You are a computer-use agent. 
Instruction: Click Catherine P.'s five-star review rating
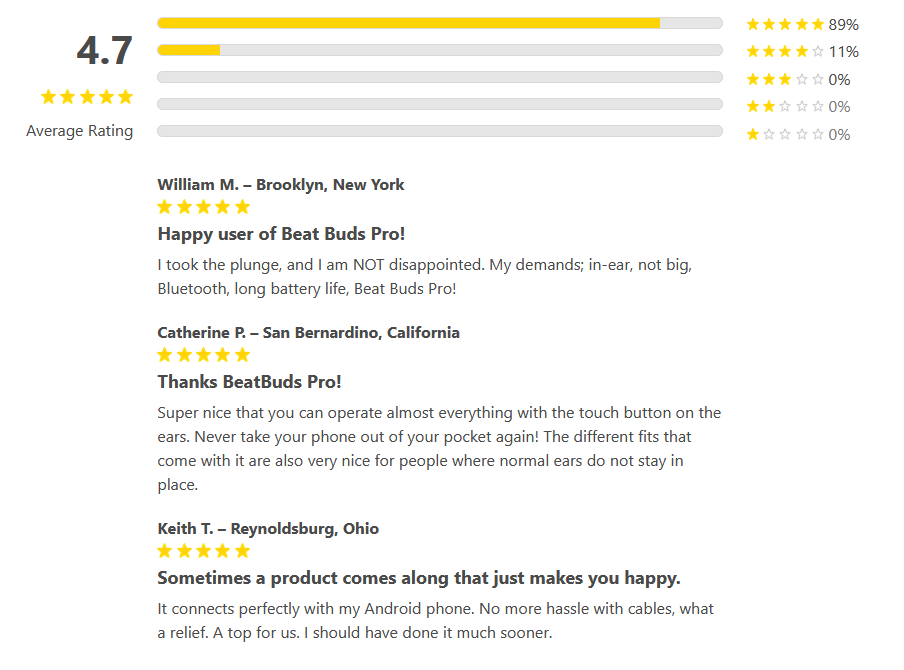(x=204, y=355)
